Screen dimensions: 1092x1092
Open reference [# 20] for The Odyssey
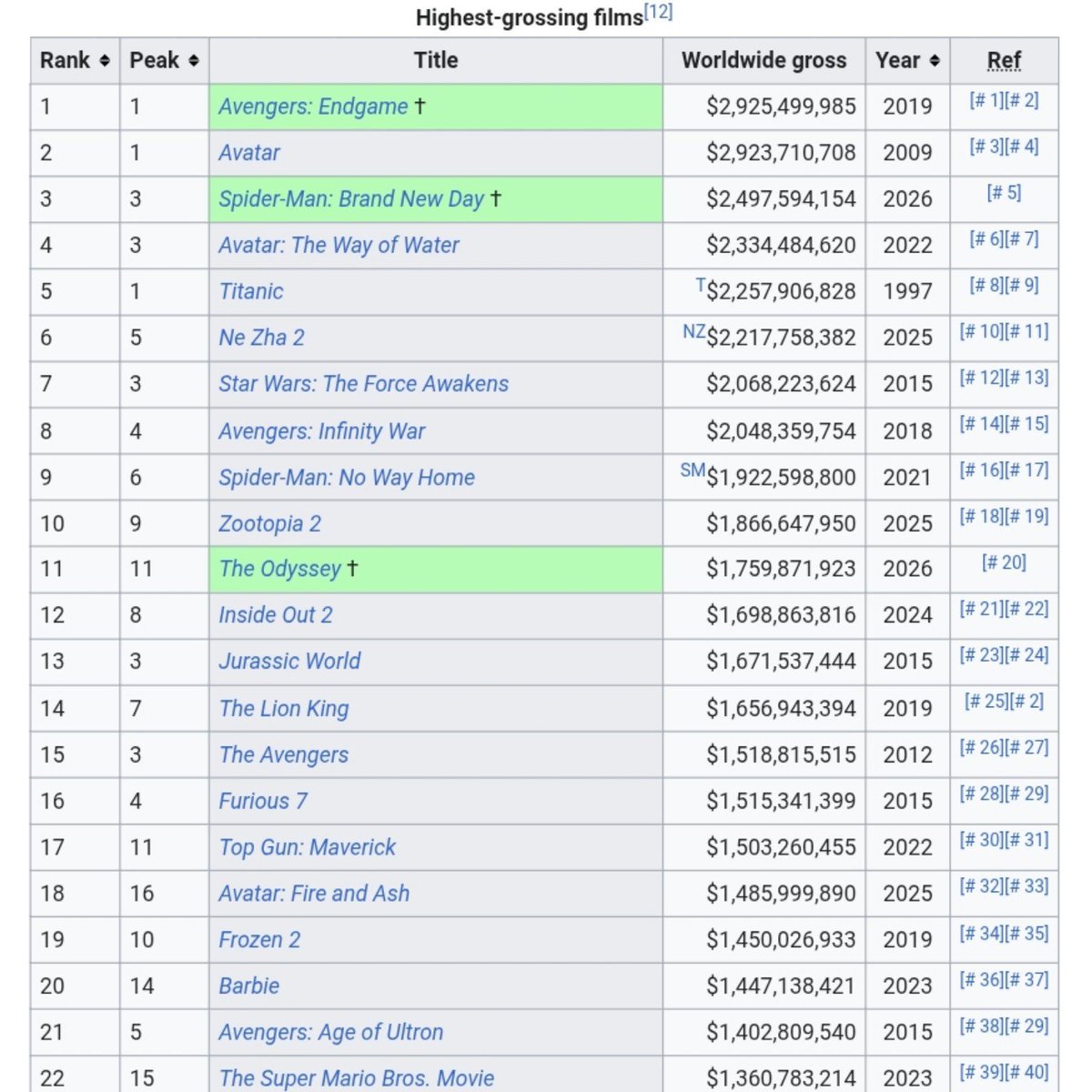click(x=1004, y=563)
